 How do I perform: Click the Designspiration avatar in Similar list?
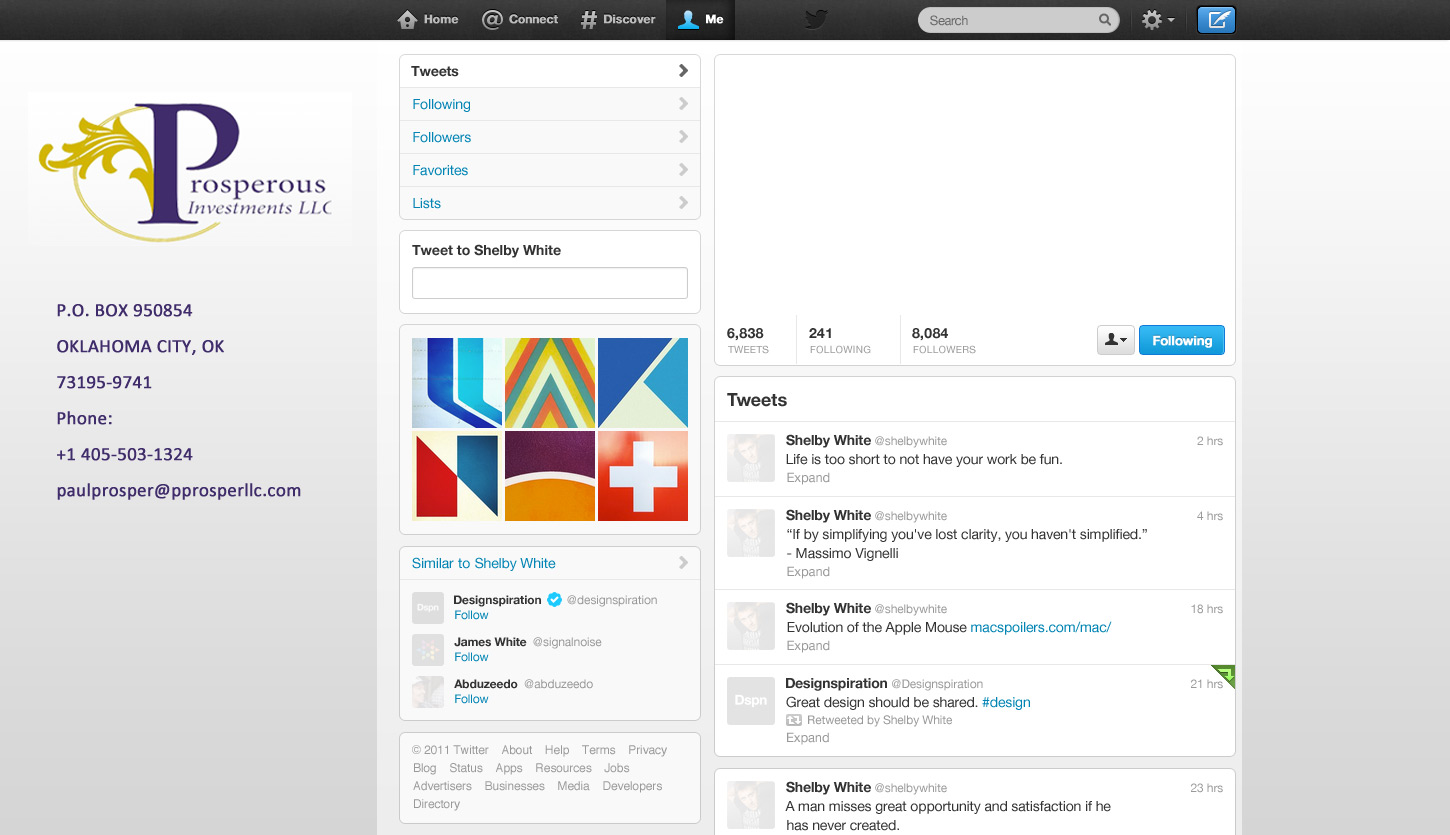[428, 607]
